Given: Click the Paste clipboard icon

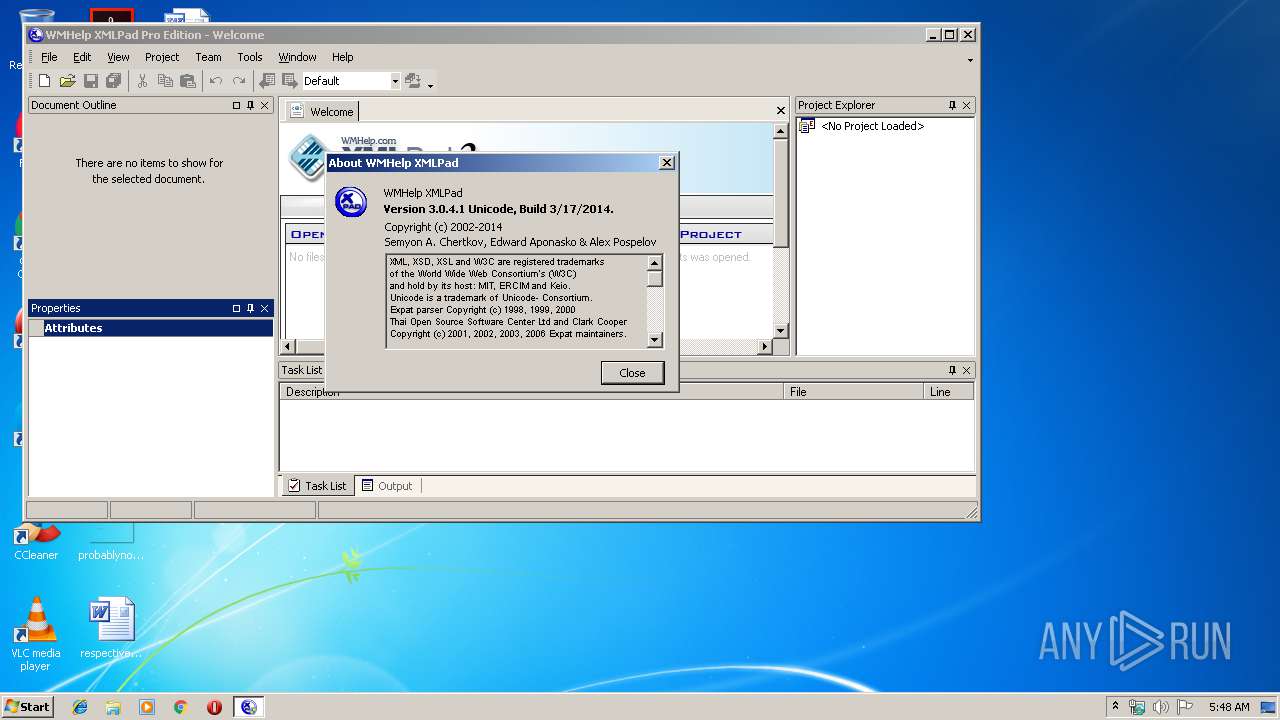Looking at the screenshot, I should coord(187,81).
